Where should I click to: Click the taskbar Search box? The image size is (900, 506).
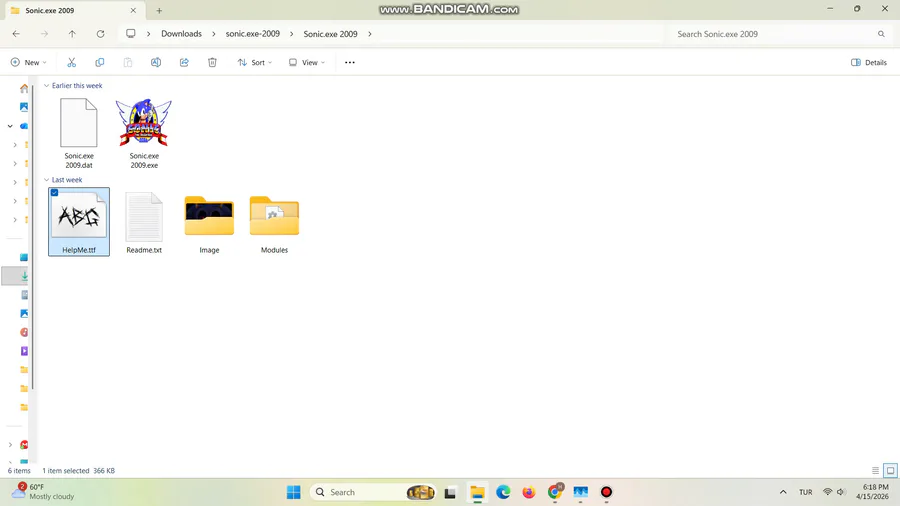pos(372,492)
